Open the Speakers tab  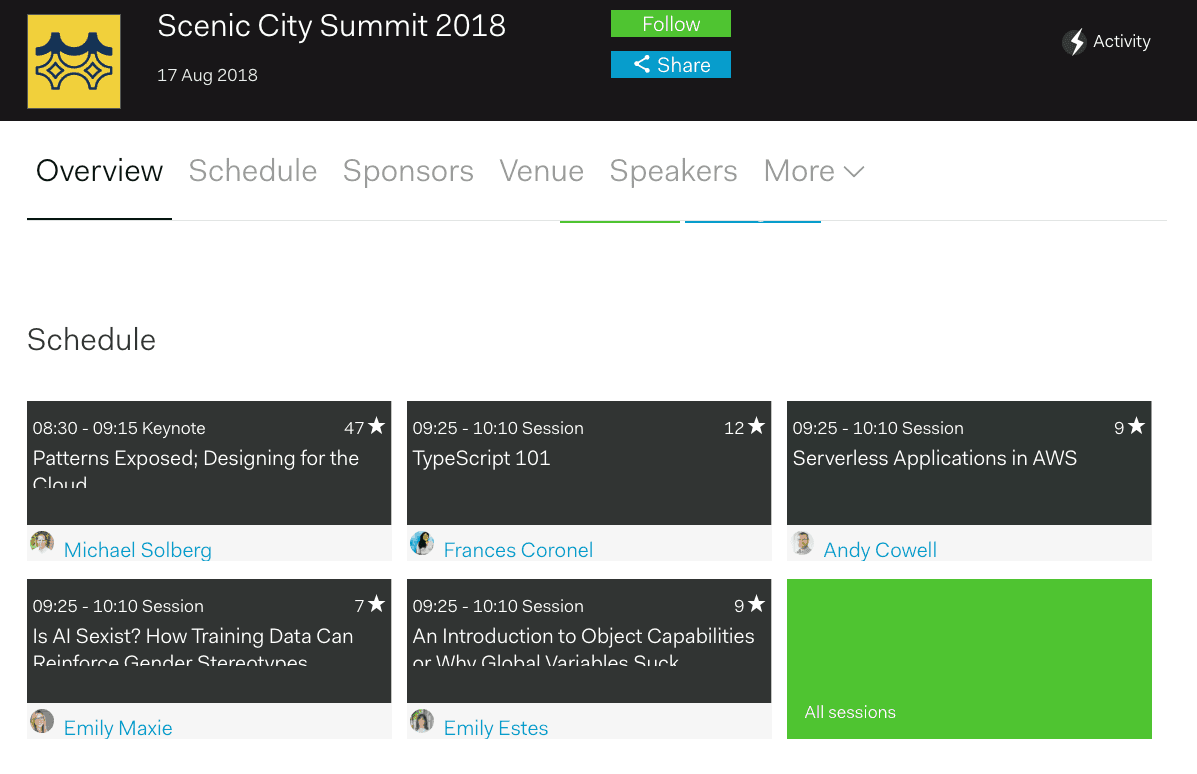[673, 171]
